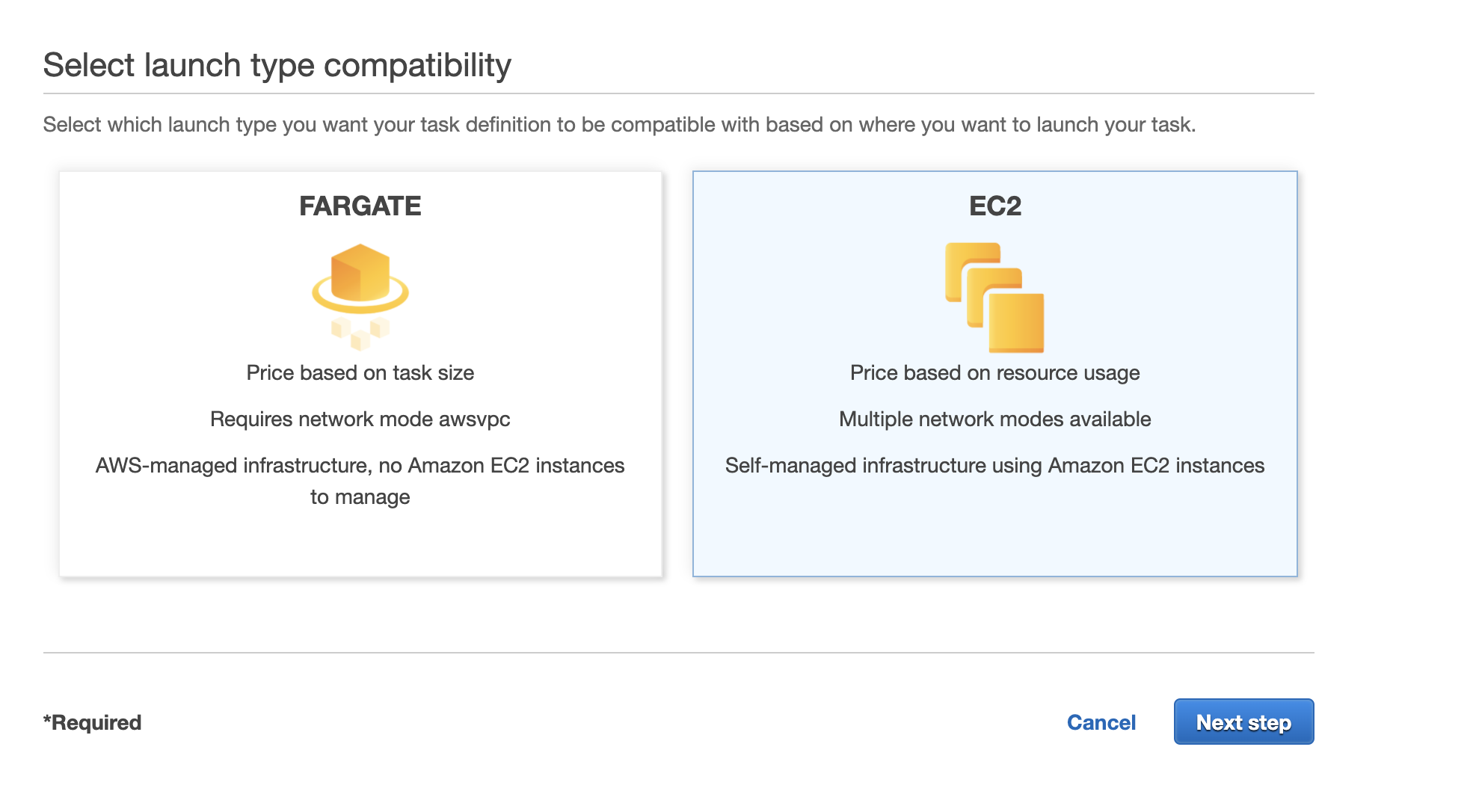Viewport: 1476px width, 812px height.
Task: Click the text 'Multiple network modes available'
Action: click(x=994, y=419)
